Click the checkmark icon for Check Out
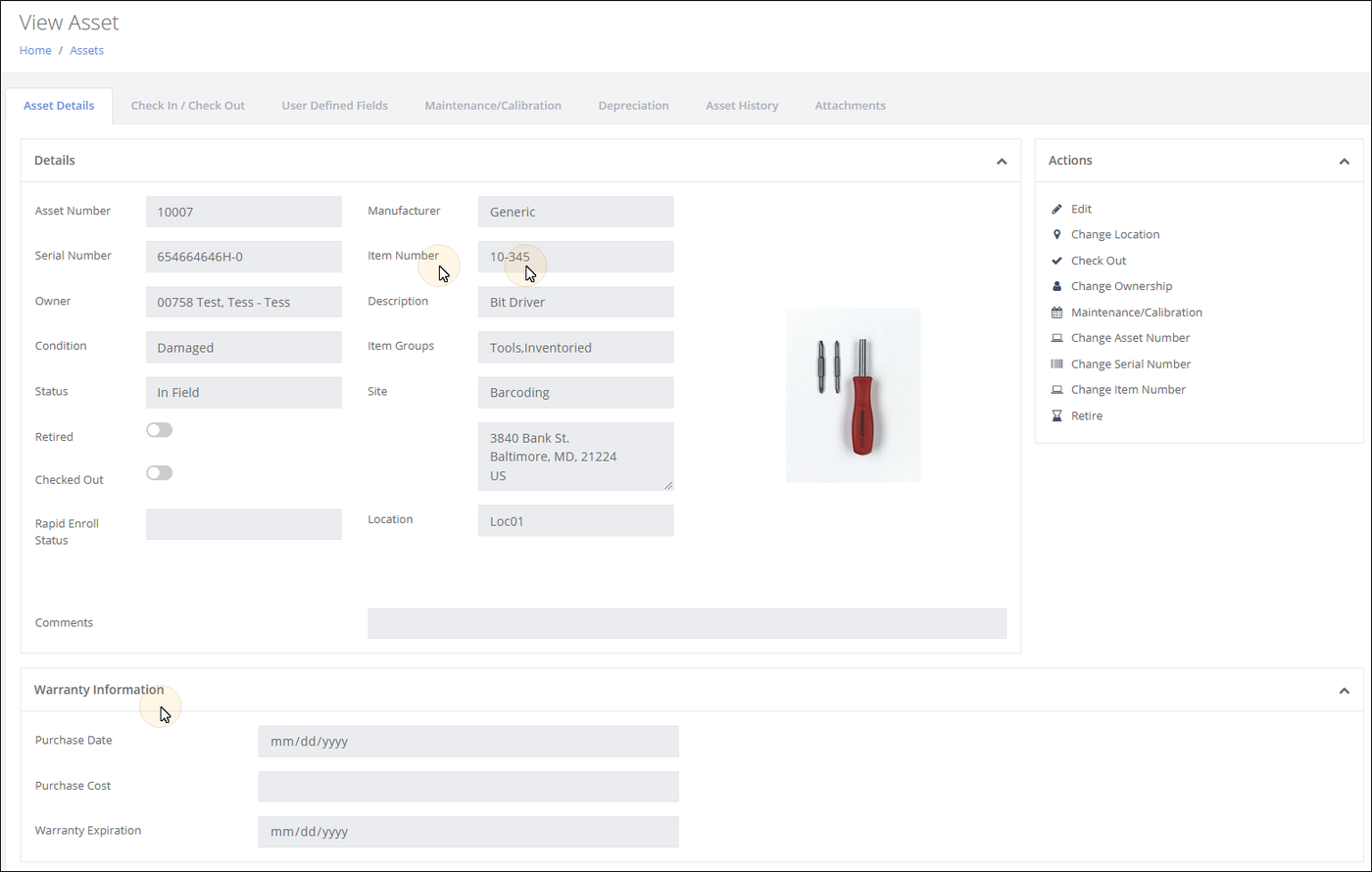This screenshot has height=872, width=1372. (1056, 261)
